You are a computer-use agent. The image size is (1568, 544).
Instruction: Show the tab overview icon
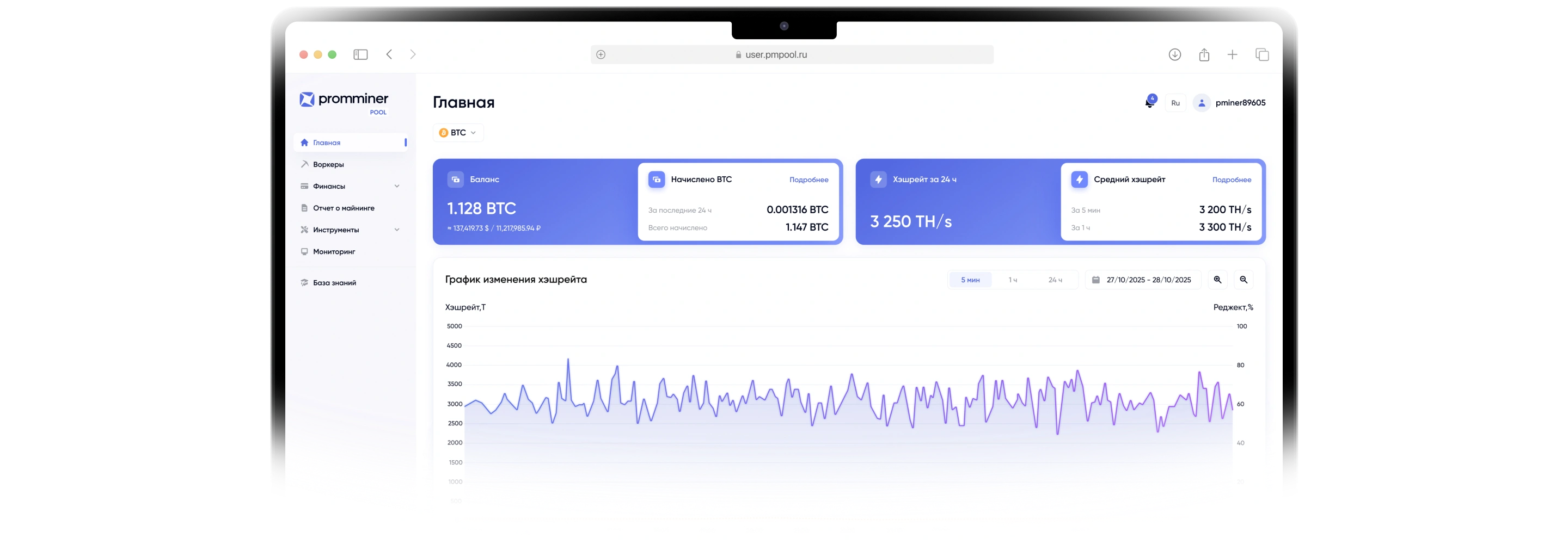1263,55
